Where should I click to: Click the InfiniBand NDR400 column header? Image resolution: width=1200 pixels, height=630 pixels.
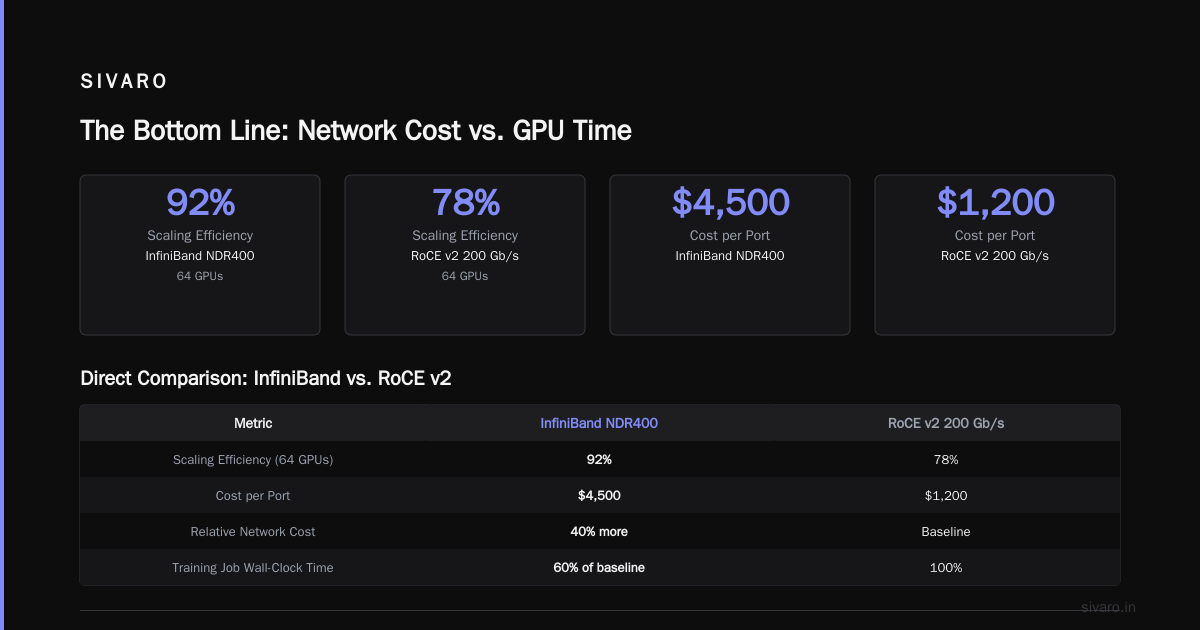coord(599,424)
